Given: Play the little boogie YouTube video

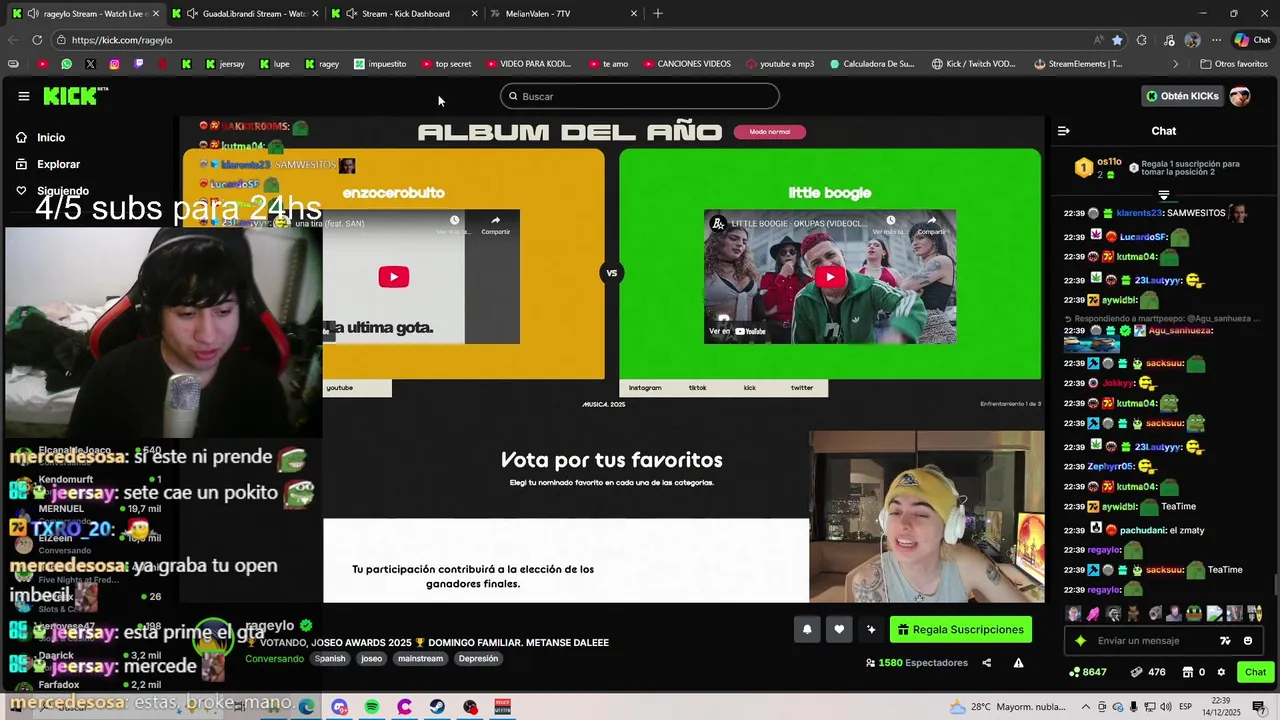Looking at the screenshot, I should [x=830, y=277].
